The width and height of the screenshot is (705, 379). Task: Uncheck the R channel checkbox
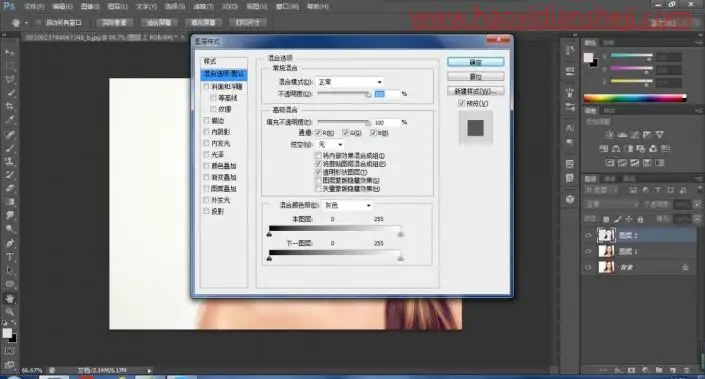point(318,133)
